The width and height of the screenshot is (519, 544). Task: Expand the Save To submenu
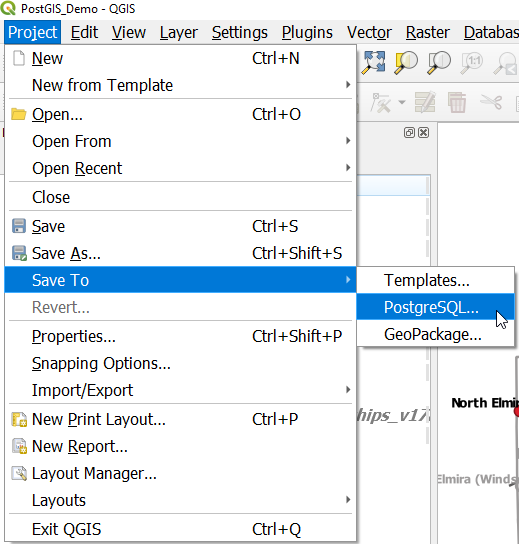[180, 280]
